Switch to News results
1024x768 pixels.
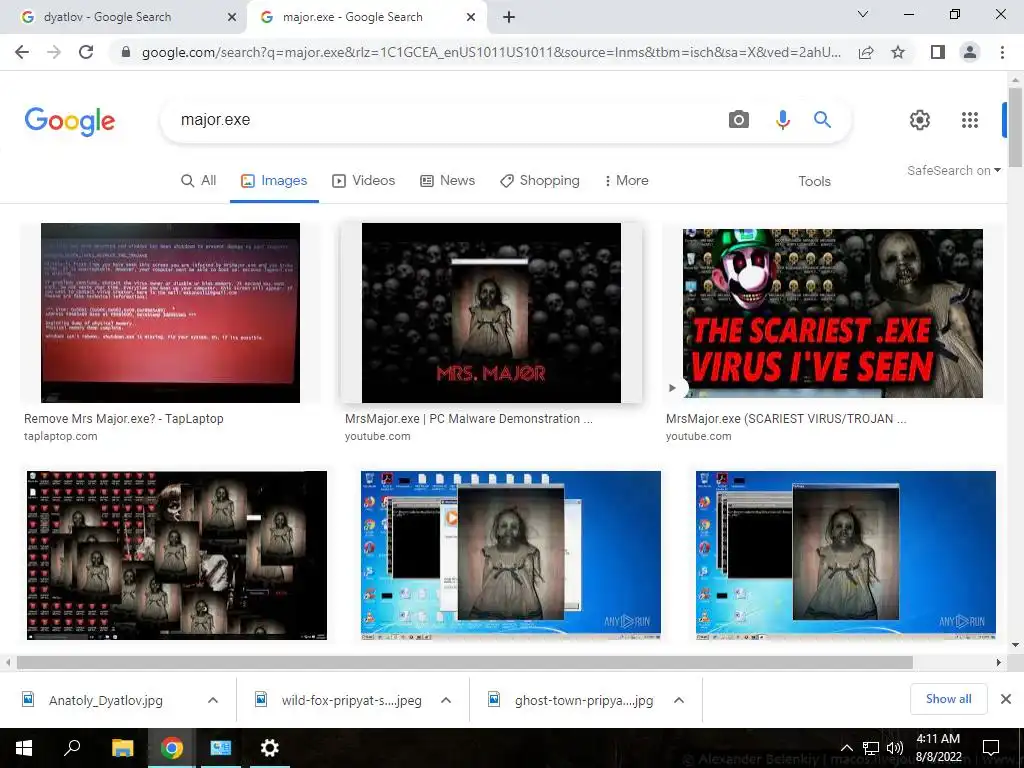coord(447,181)
